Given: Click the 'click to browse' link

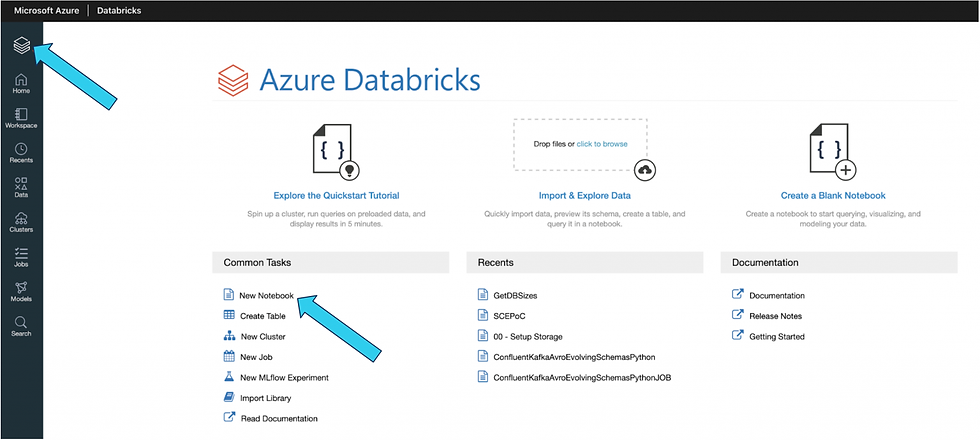Looking at the screenshot, I should pyautogui.click(x=602, y=144).
